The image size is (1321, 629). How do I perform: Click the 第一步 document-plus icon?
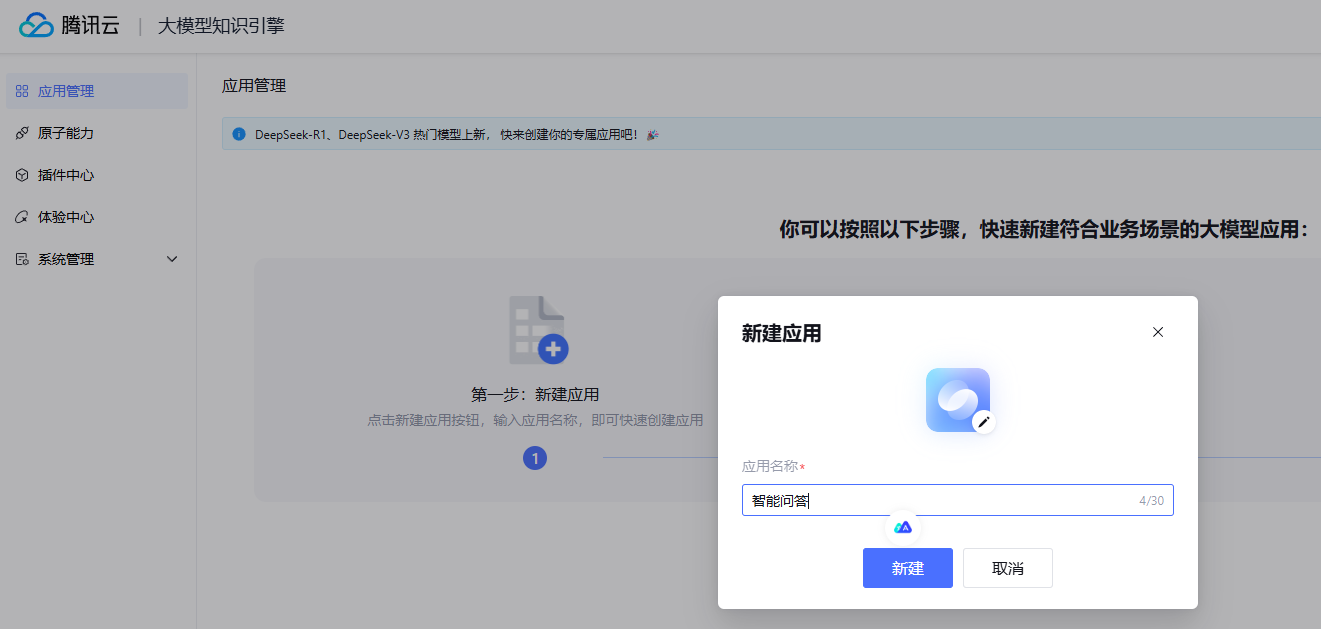(538, 330)
